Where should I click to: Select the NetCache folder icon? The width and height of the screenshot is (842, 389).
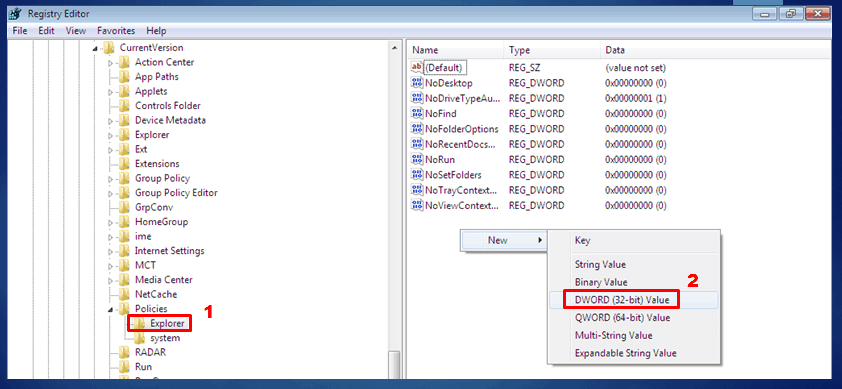[125, 294]
